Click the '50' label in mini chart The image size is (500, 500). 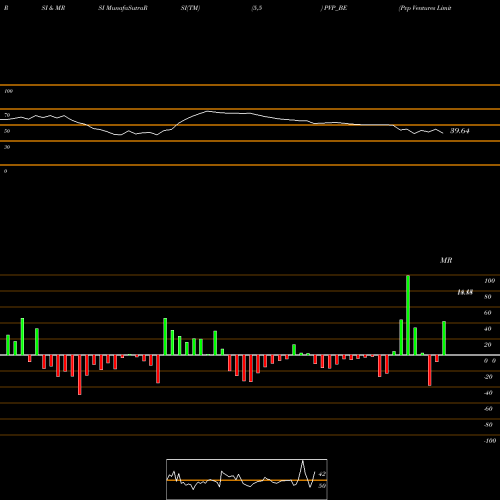tap(322, 486)
